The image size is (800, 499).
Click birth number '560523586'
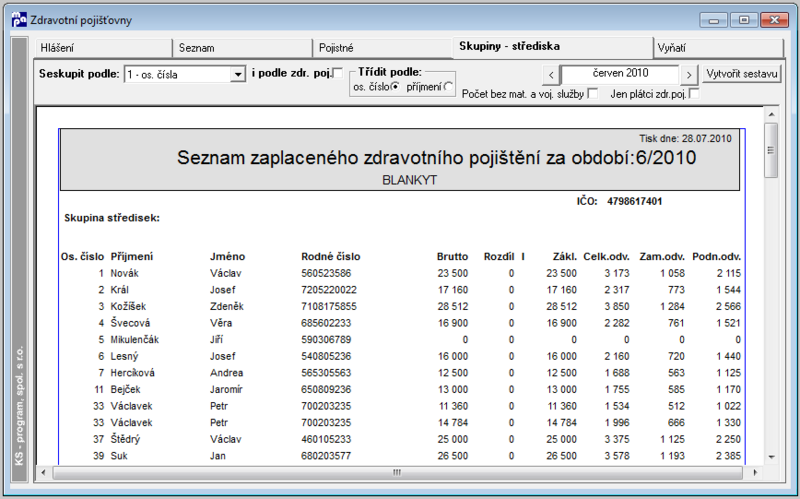pos(326,273)
